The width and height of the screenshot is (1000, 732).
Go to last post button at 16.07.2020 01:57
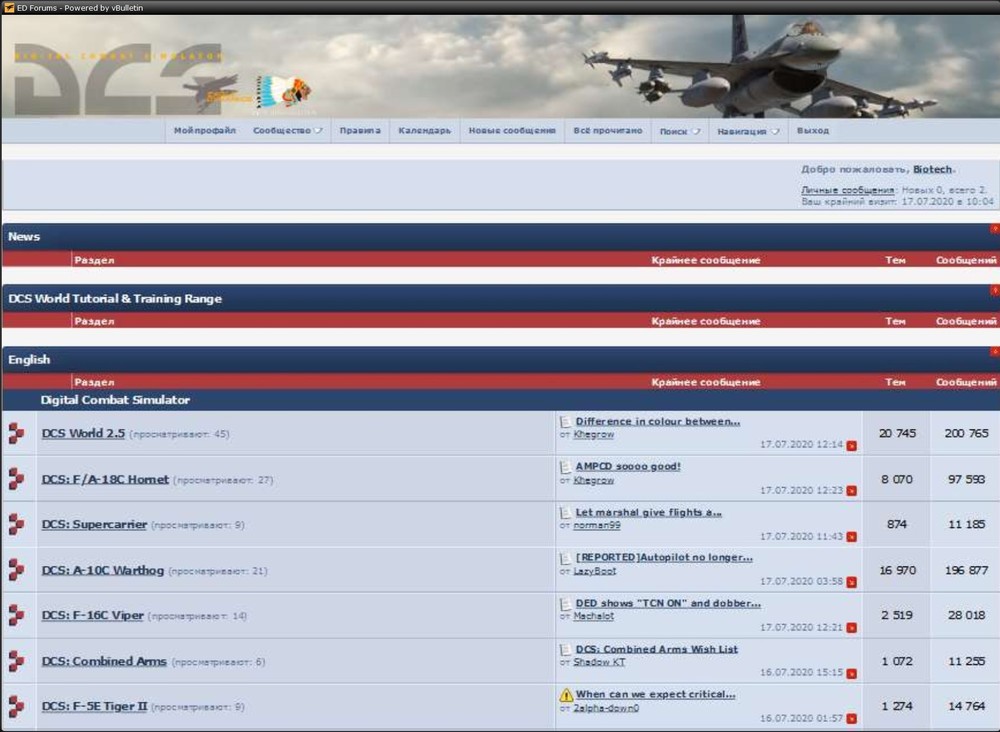[x=851, y=719]
